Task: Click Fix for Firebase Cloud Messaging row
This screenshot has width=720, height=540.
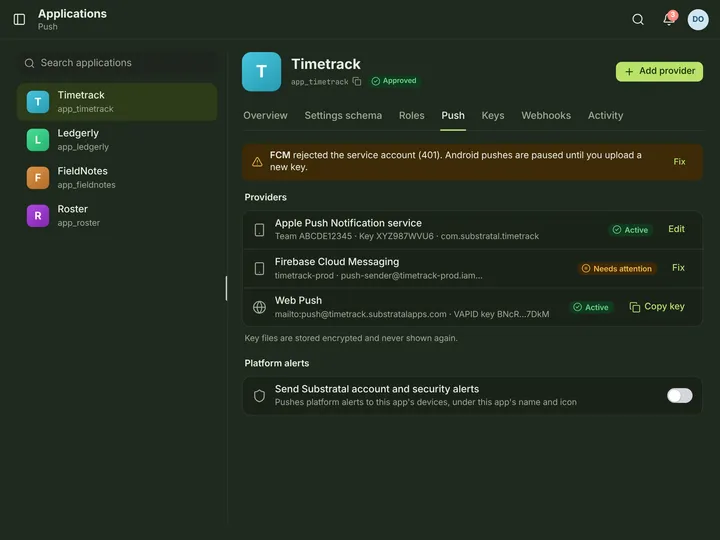Action: coord(678,268)
